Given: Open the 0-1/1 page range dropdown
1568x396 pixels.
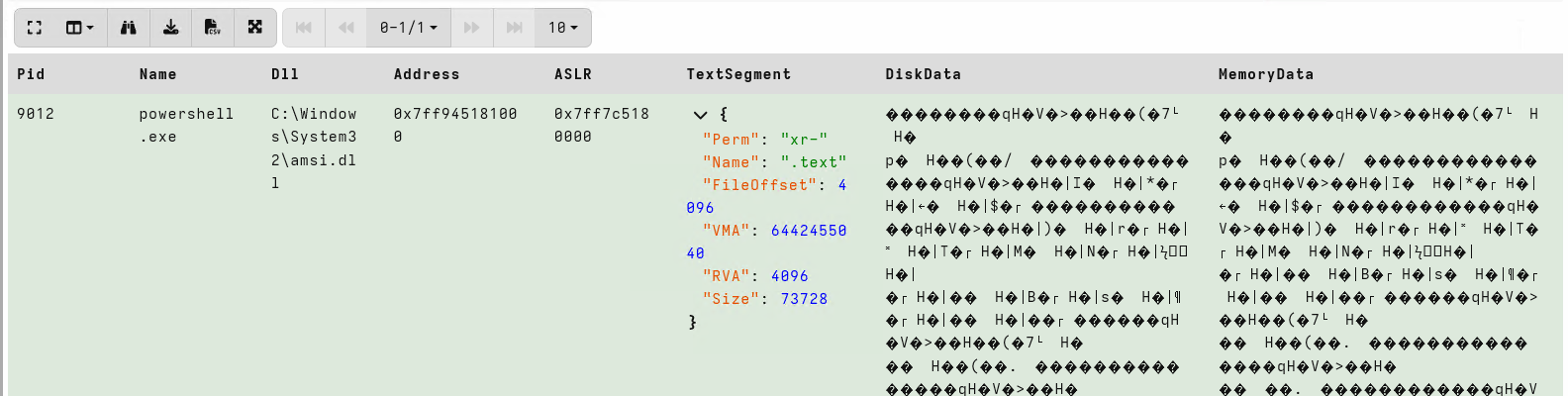Looking at the screenshot, I should (x=408, y=28).
